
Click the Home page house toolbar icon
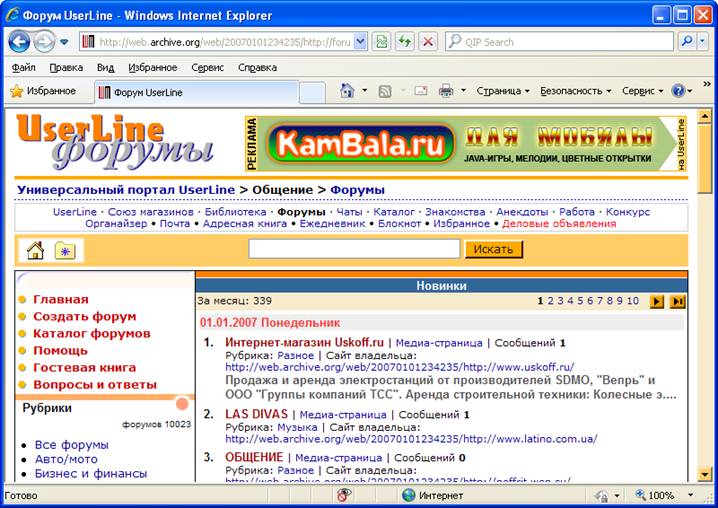click(347, 91)
